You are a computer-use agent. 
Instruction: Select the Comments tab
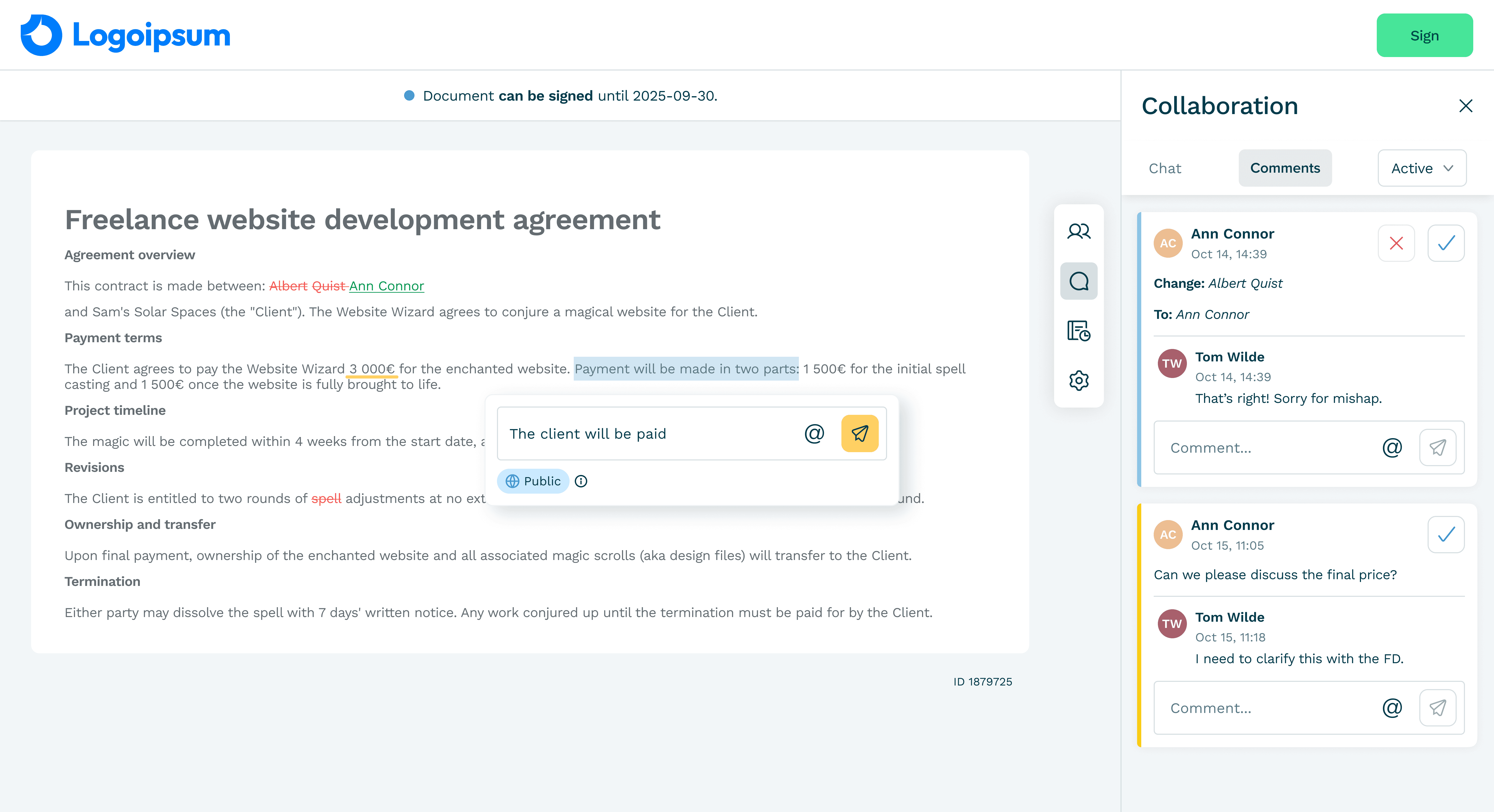[1285, 168]
